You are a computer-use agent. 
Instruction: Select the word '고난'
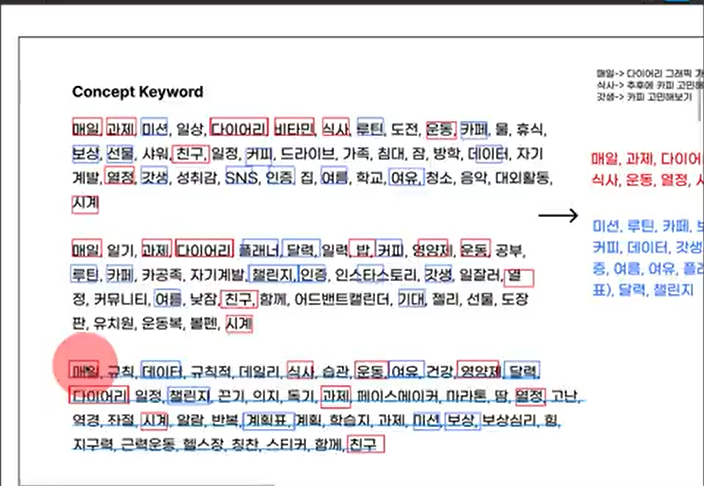(x=563, y=396)
